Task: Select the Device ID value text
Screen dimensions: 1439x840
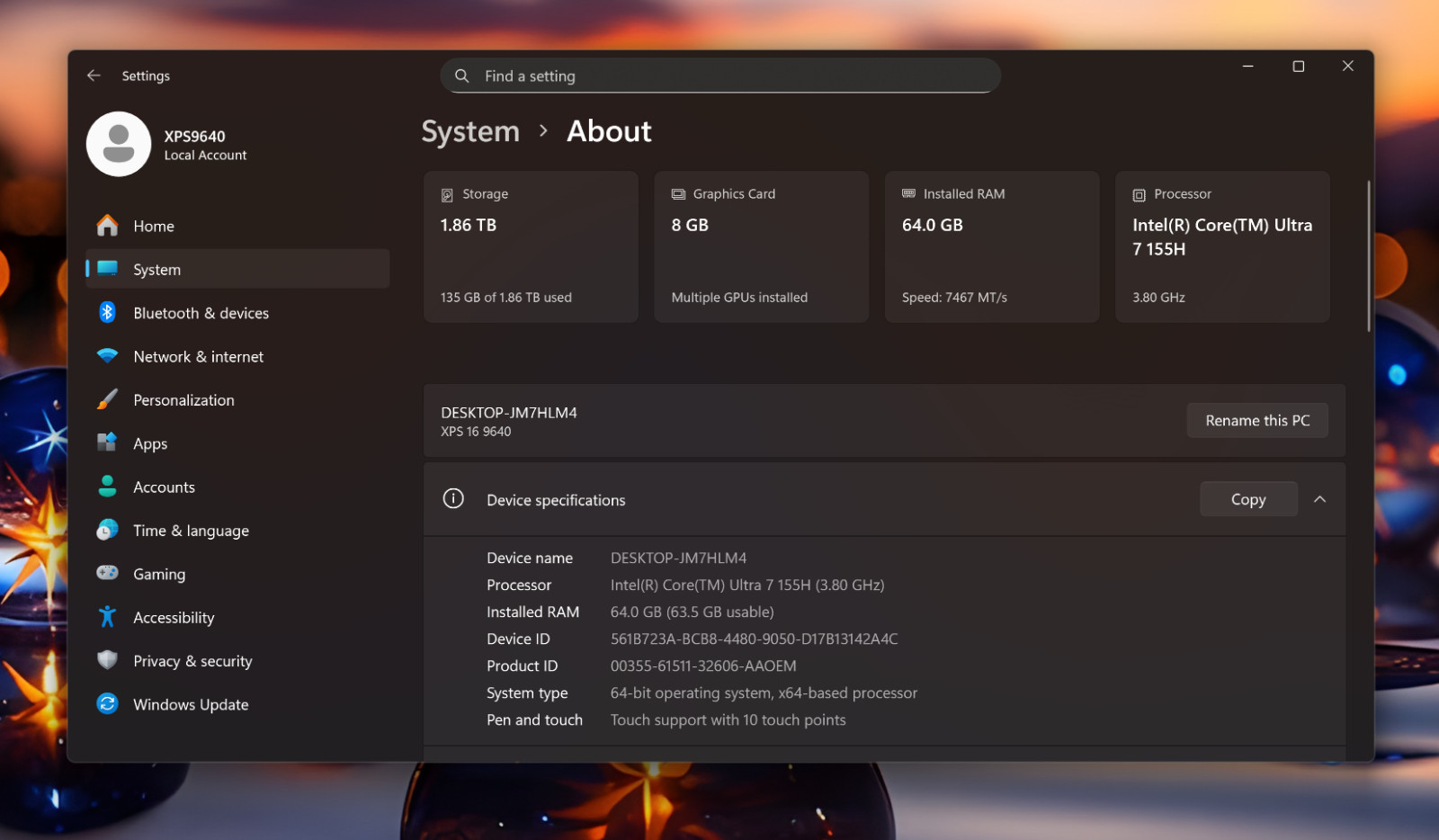Action: pyautogui.click(x=754, y=639)
